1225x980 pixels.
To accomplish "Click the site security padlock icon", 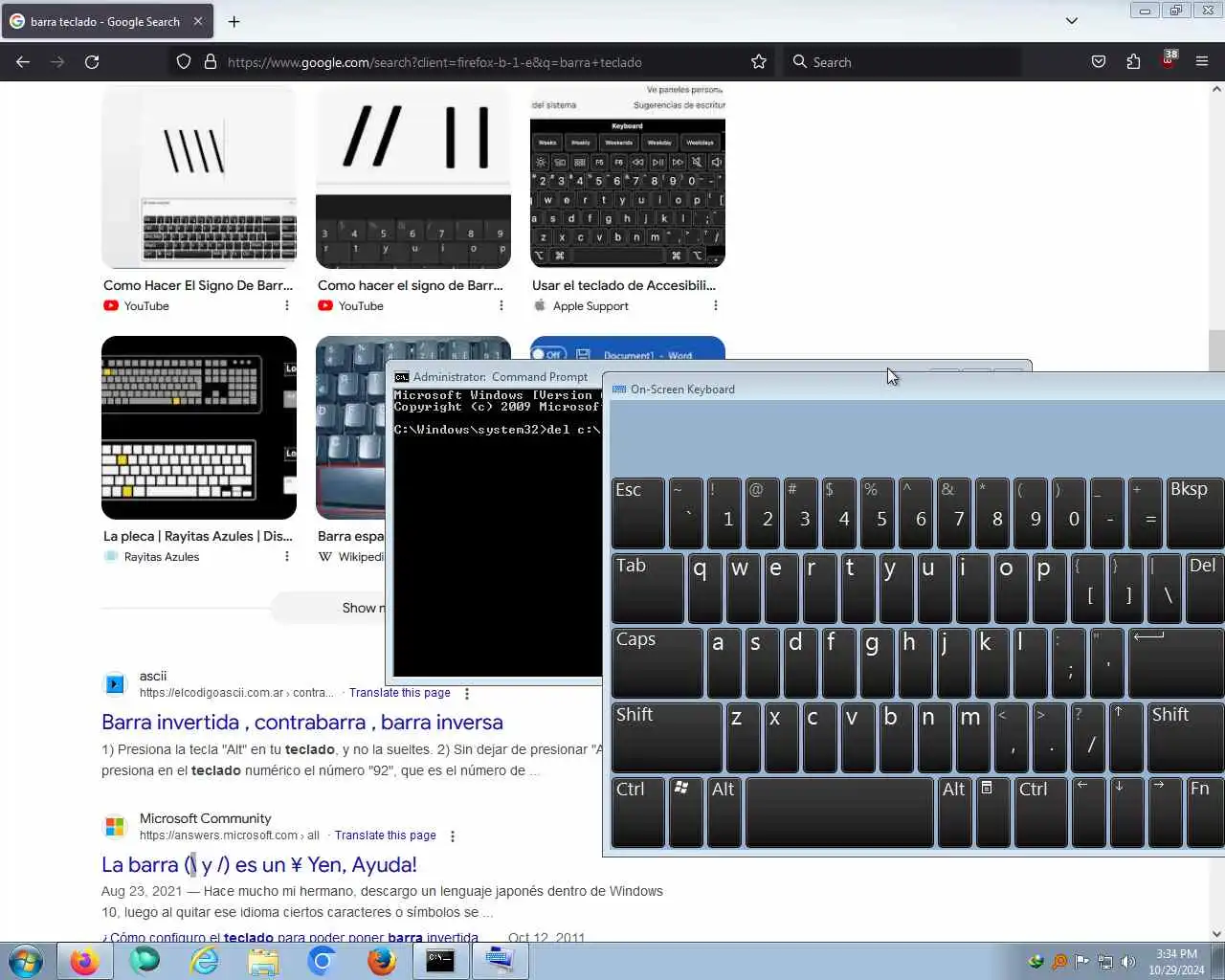I will [211, 62].
